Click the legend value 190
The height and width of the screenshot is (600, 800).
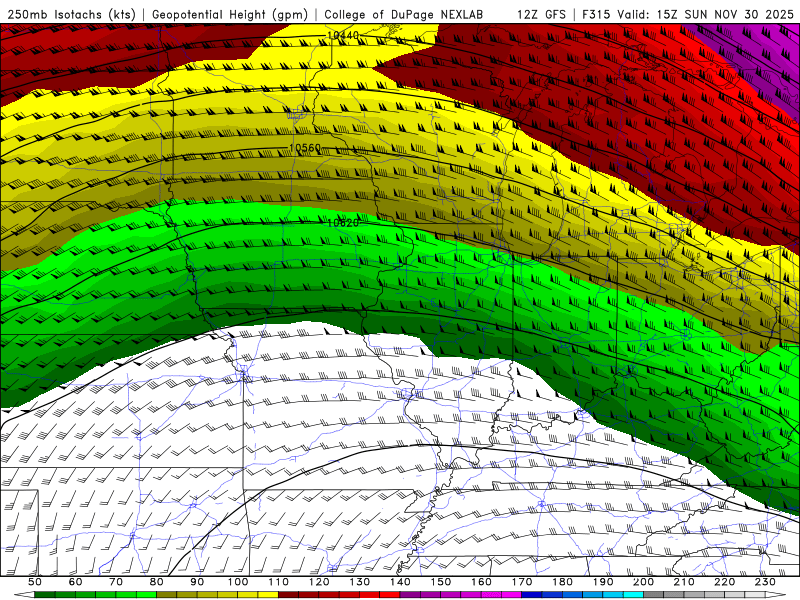(603, 582)
